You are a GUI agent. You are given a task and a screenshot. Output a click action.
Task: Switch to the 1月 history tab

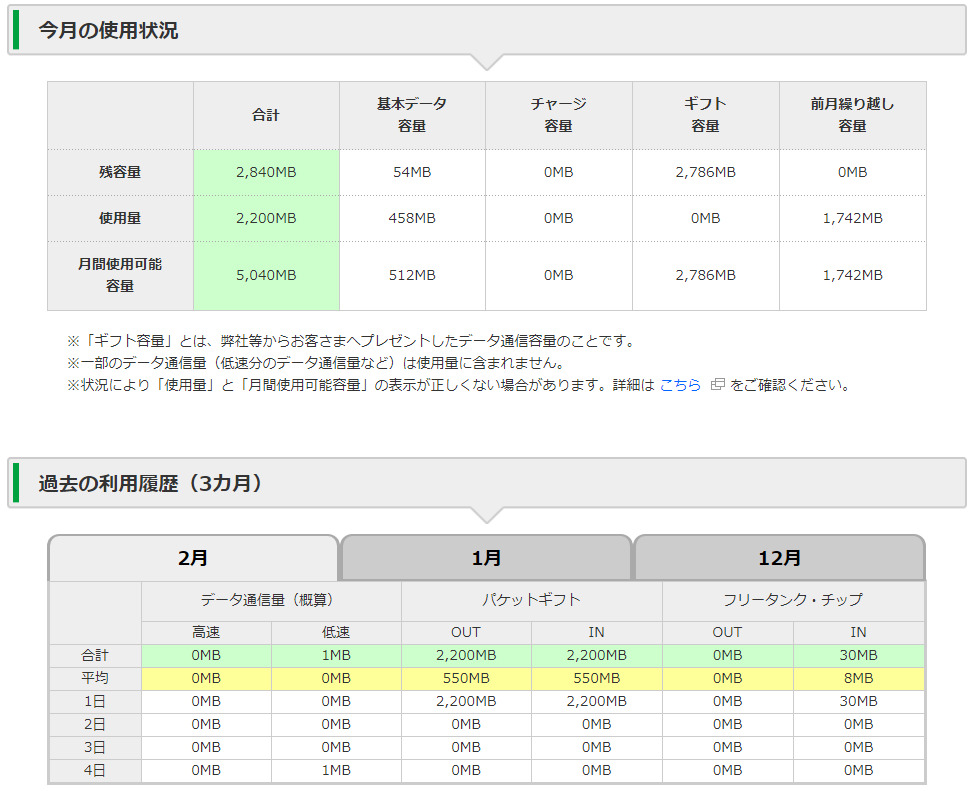[487, 558]
